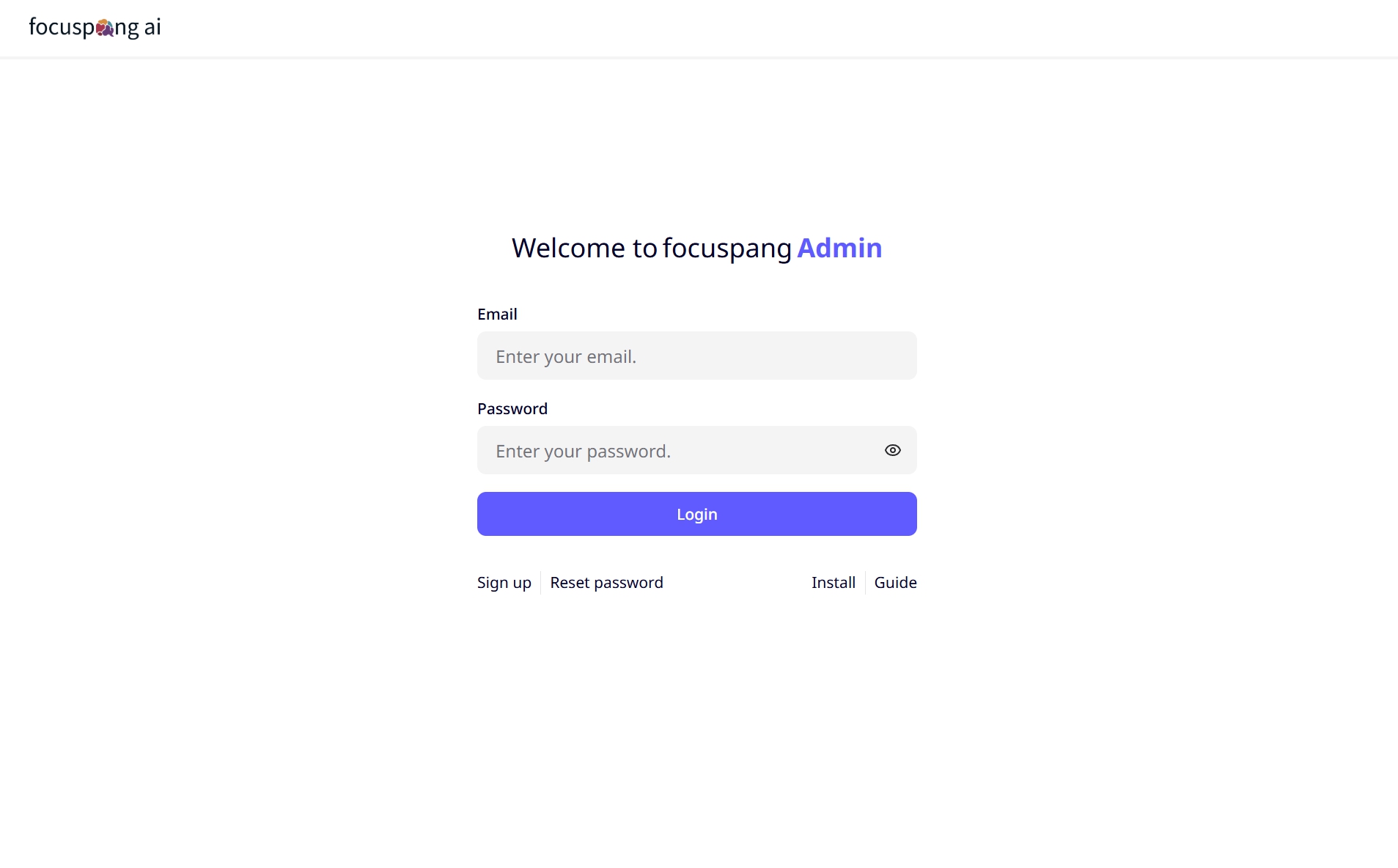The width and height of the screenshot is (1398, 868).
Task: Open the Install link
Action: point(833,583)
